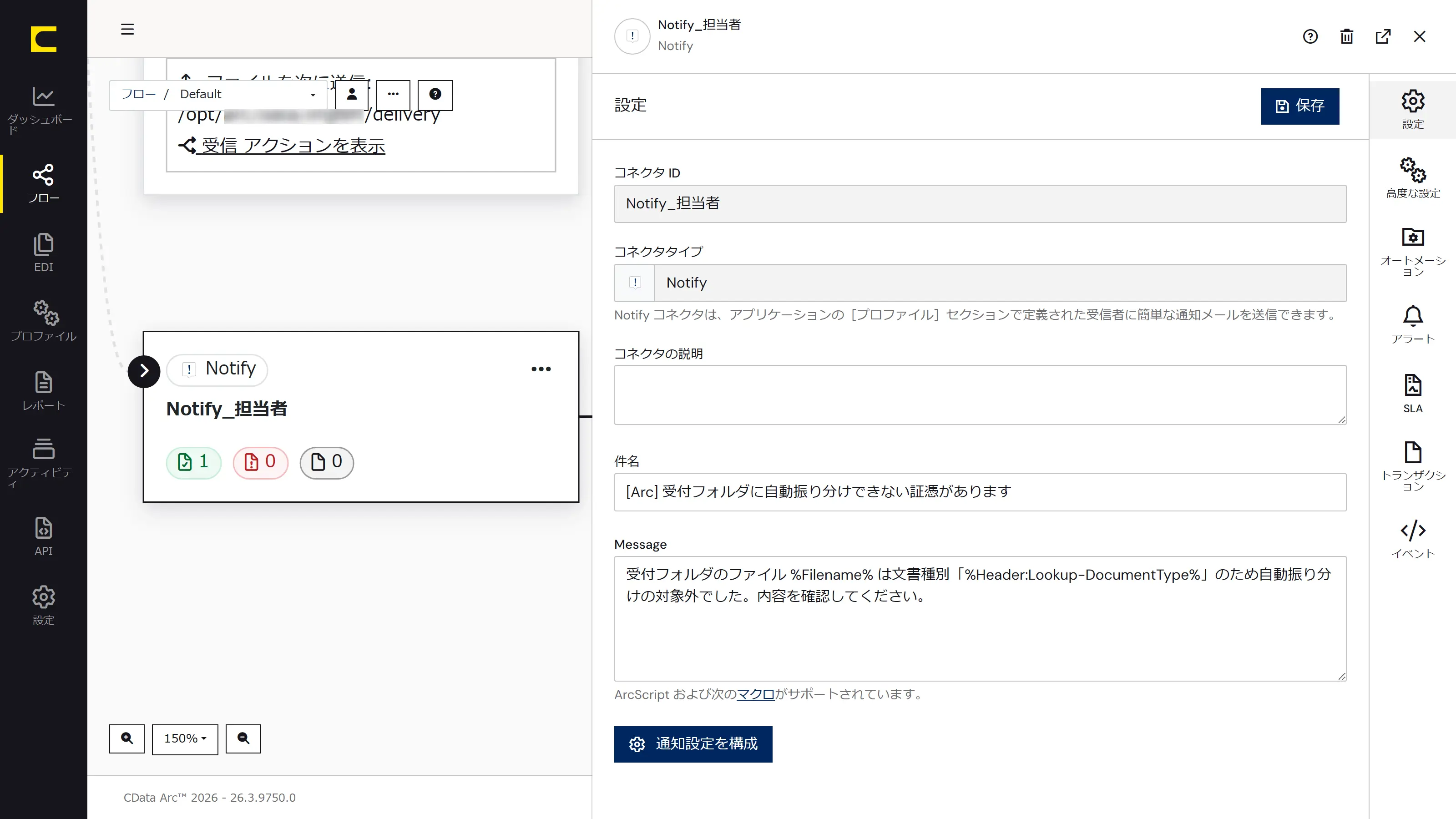Toggle the hamburger navigation menu
The height and width of the screenshot is (819, 1456).
[127, 30]
